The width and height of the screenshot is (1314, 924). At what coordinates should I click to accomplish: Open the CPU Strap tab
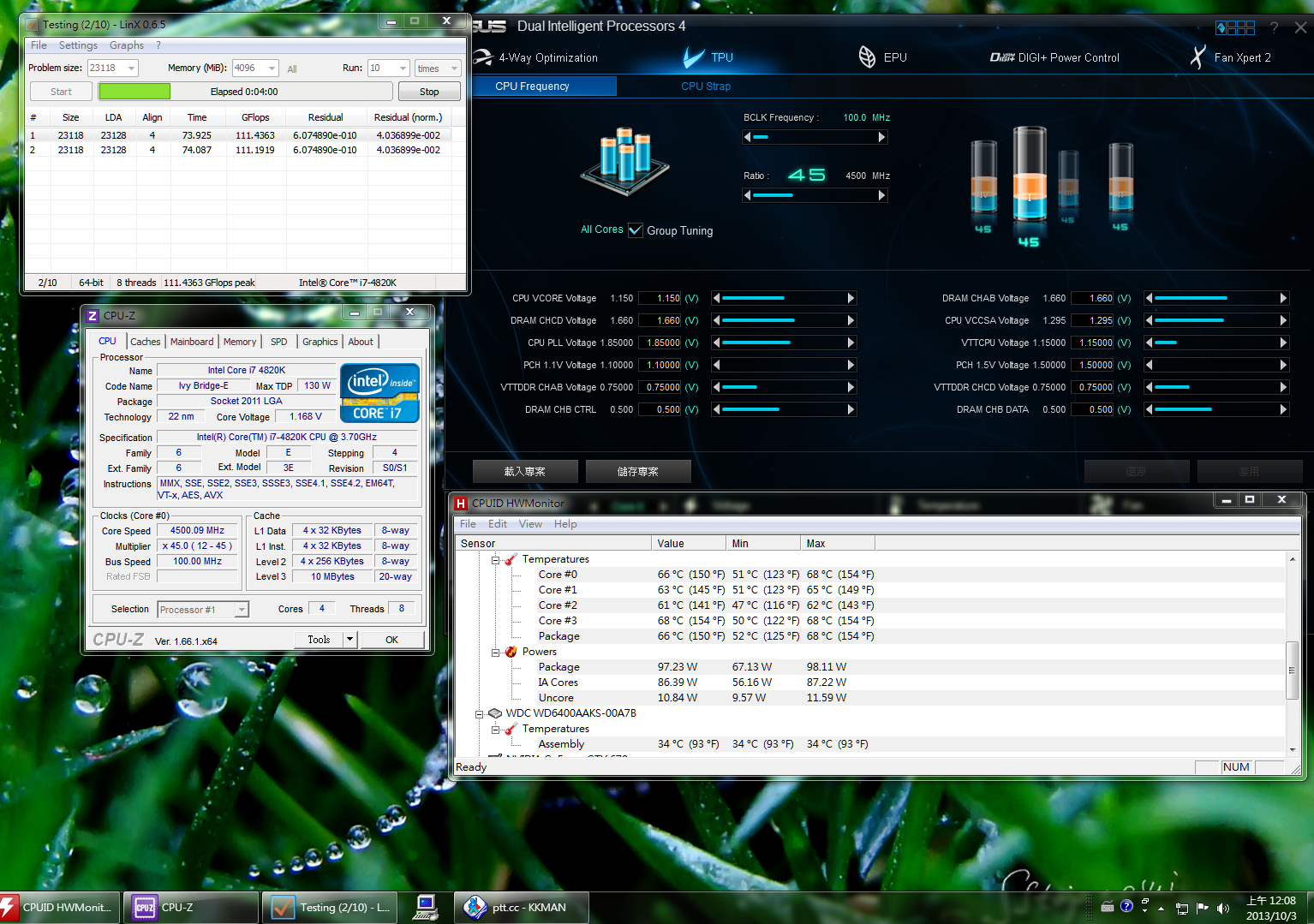[x=706, y=86]
